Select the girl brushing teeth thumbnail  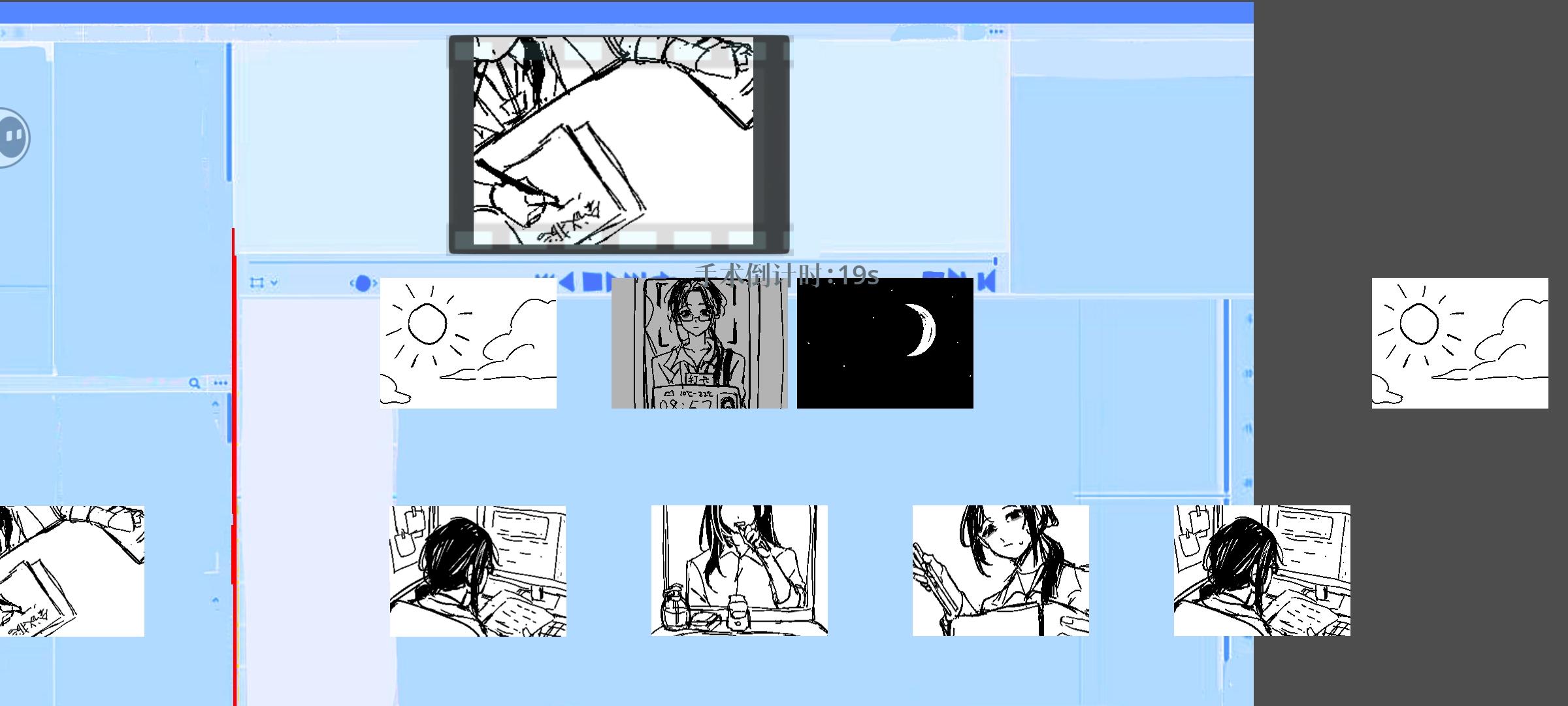(x=739, y=570)
